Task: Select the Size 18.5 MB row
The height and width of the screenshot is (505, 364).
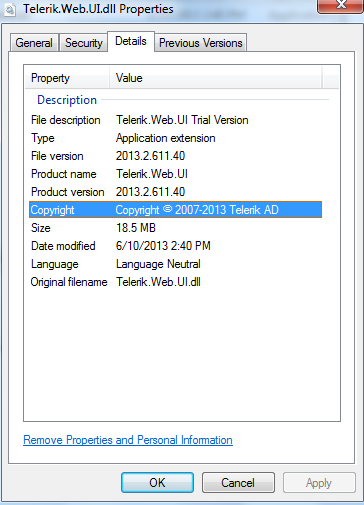Action: [175, 228]
